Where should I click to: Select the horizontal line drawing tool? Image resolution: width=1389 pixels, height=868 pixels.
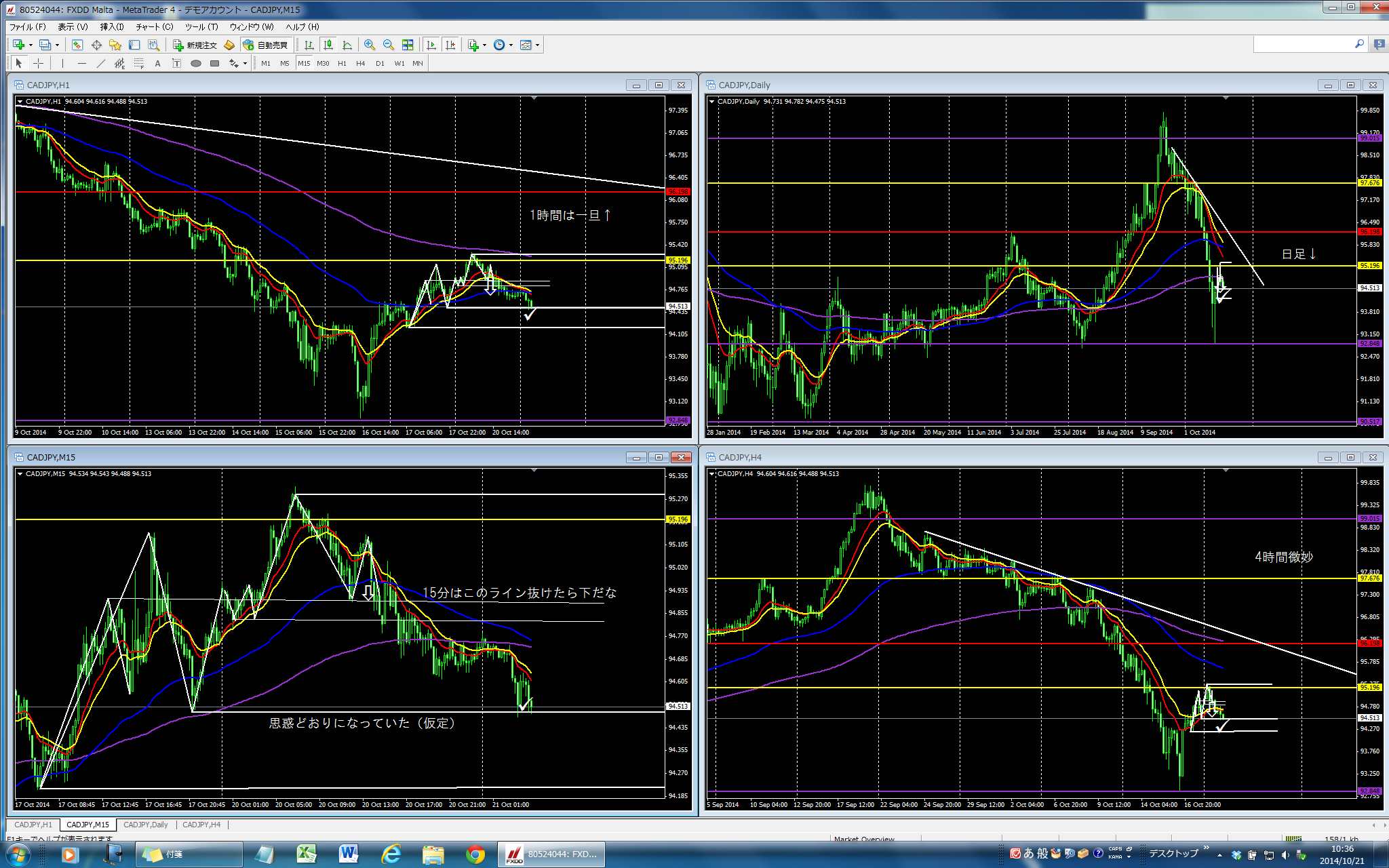tap(81, 63)
